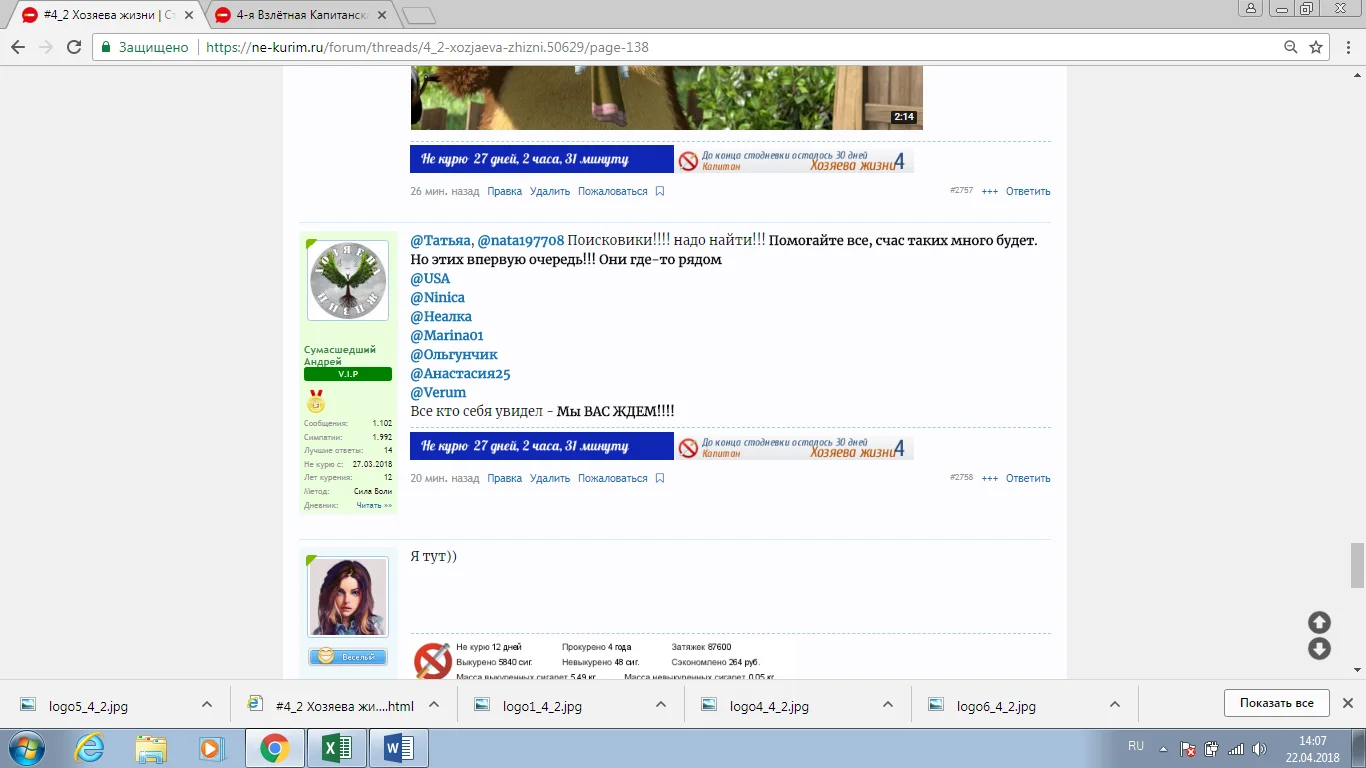Jump to top with the up-arrow circle
This screenshot has height=768, width=1366.
[1319, 622]
